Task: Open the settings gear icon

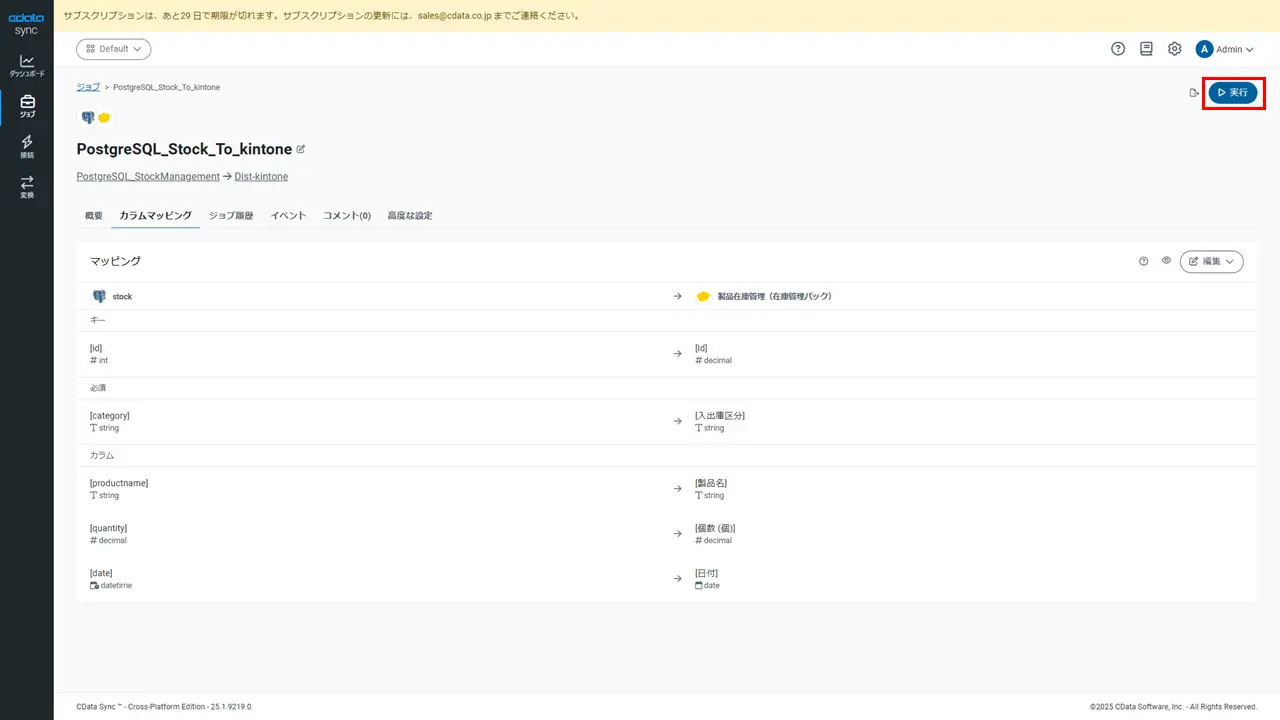Action: coord(1175,49)
